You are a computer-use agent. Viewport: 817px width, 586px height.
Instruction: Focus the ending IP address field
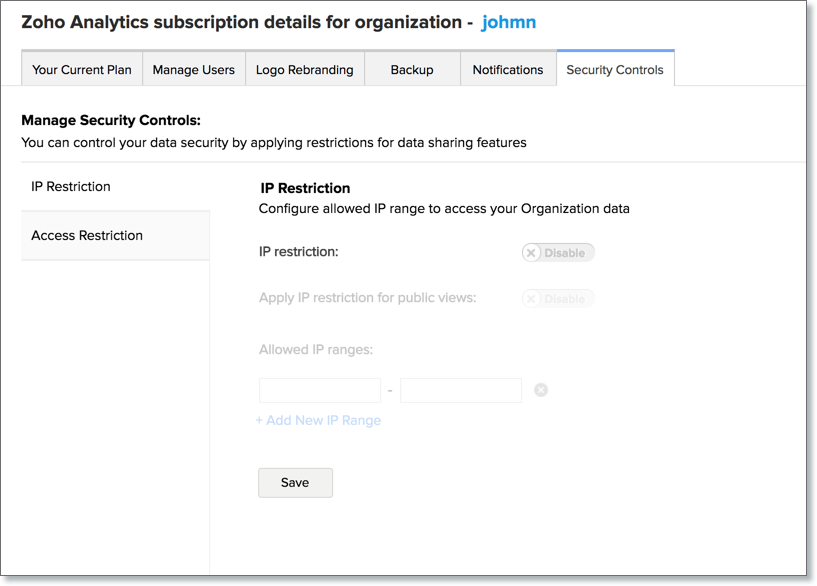(x=461, y=390)
